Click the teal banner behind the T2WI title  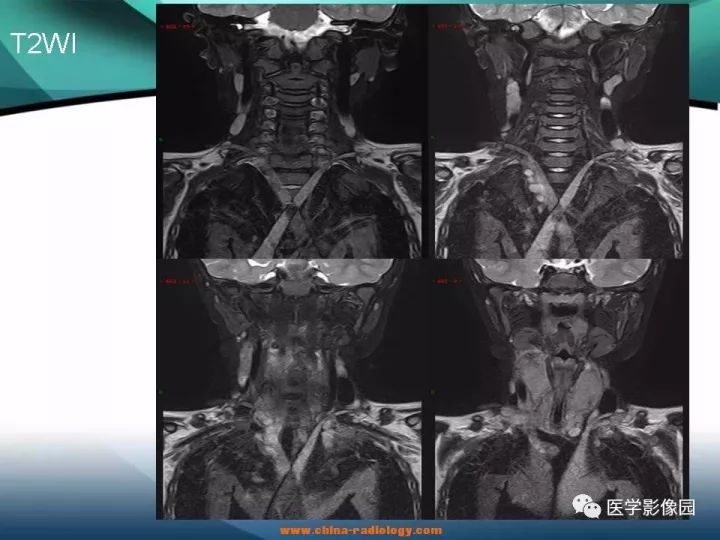pyautogui.click(x=78, y=51)
